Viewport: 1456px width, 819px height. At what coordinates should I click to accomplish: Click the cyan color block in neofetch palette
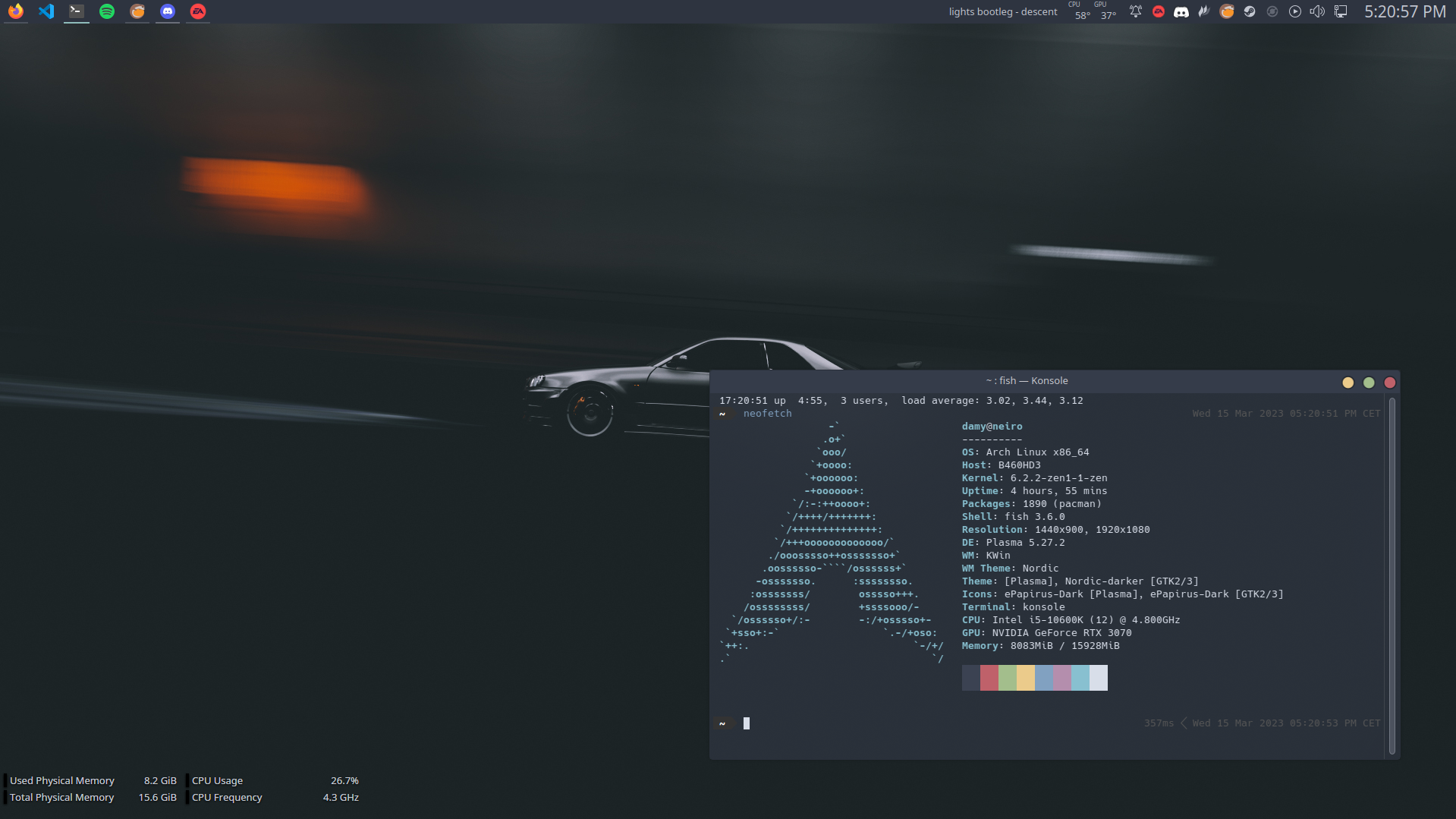coord(1080,678)
